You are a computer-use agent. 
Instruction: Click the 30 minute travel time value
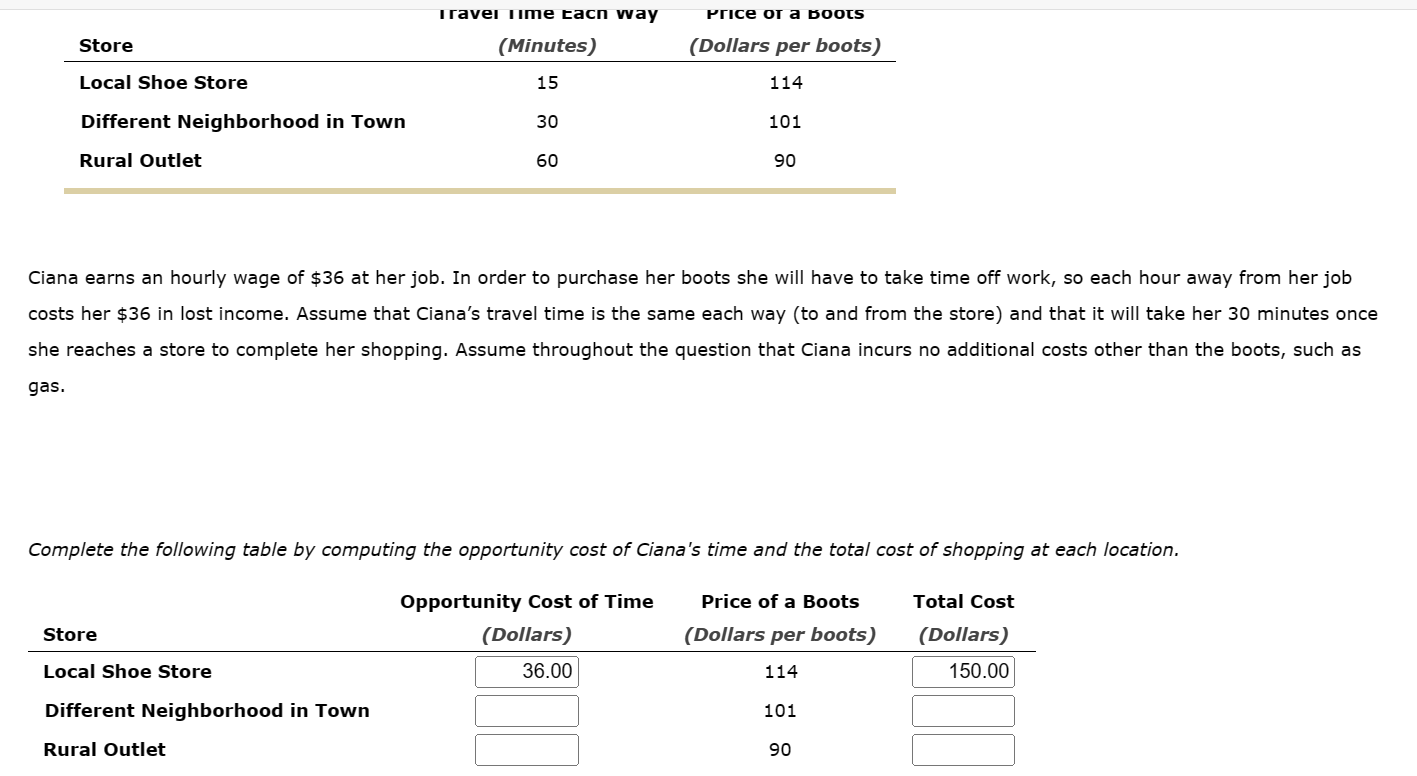click(548, 121)
